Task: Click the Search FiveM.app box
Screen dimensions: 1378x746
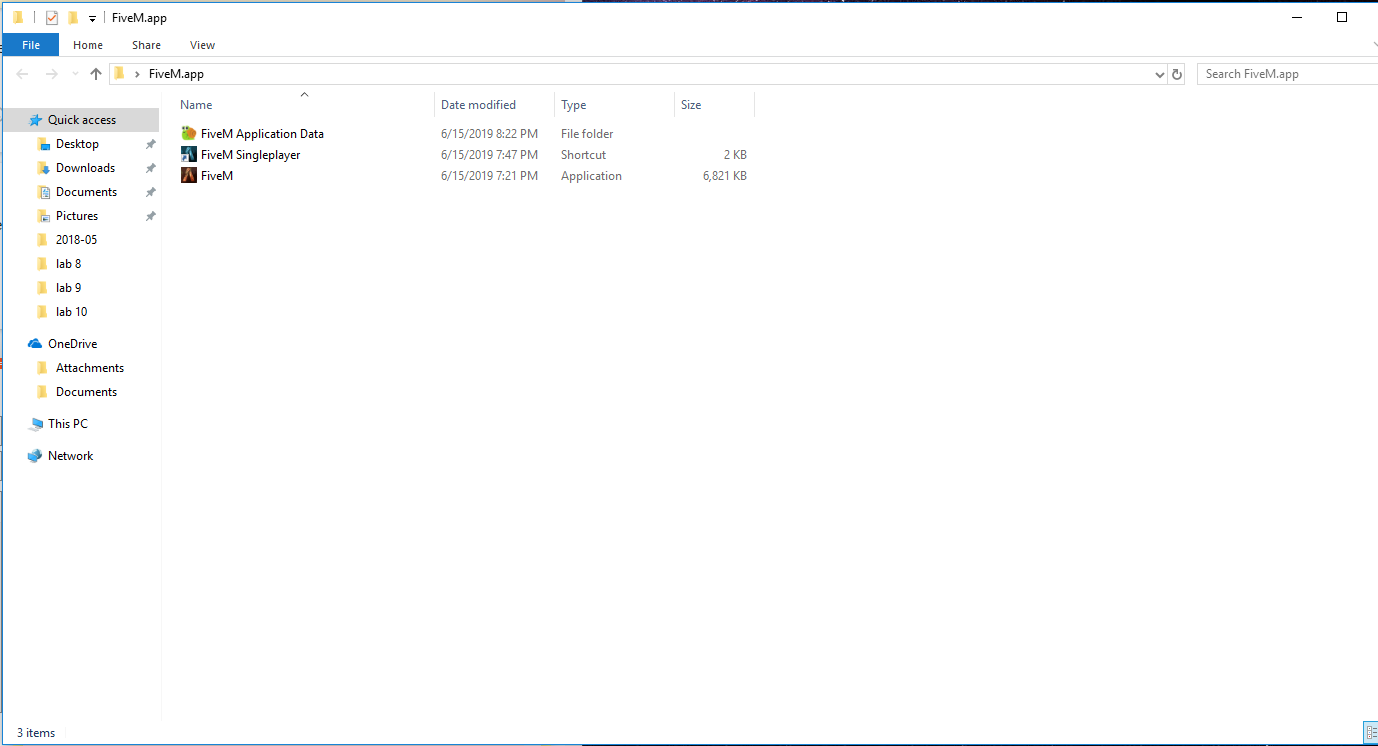Action: 1287,74
